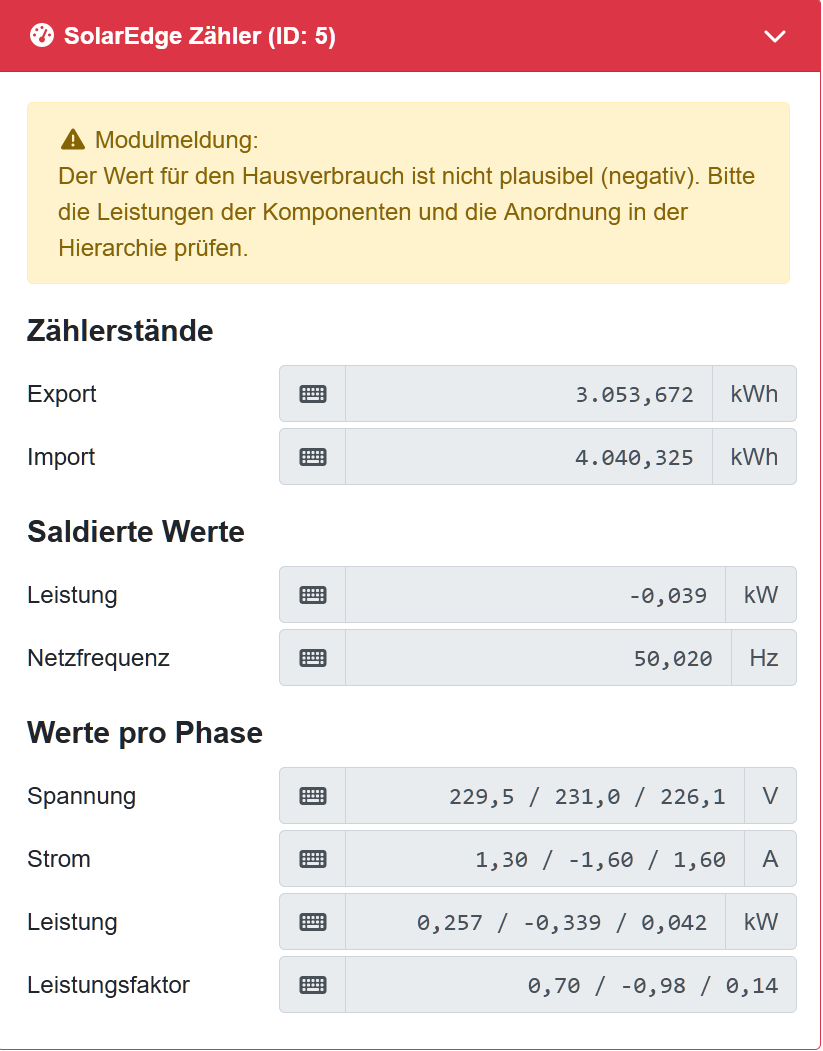
Task: Click the yellow Modulmeldung warning message box
Action: (x=408, y=193)
